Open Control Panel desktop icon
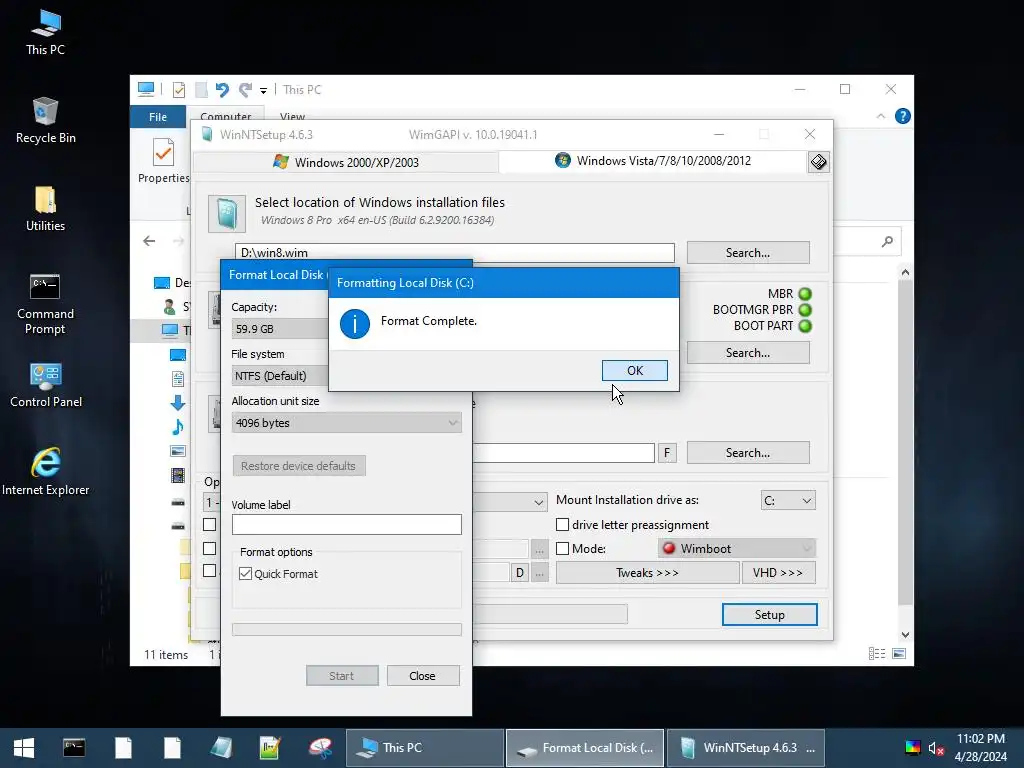Viewport: 1024px width, 768px height. (x=45, y=385)
